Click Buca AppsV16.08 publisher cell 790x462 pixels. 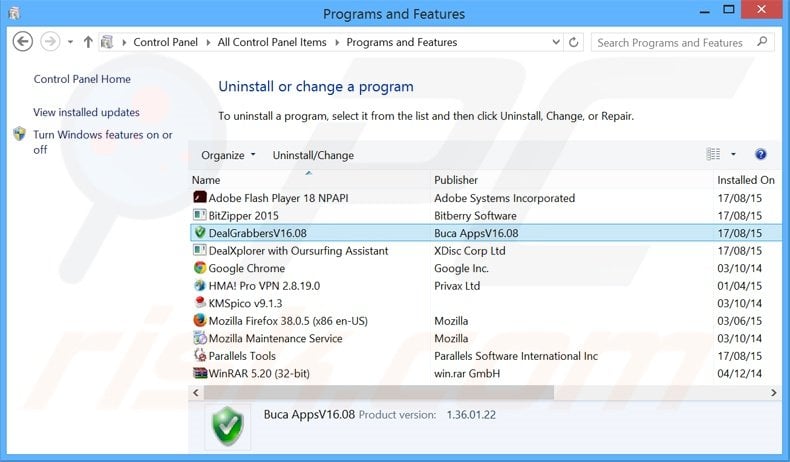coord(476,233)
